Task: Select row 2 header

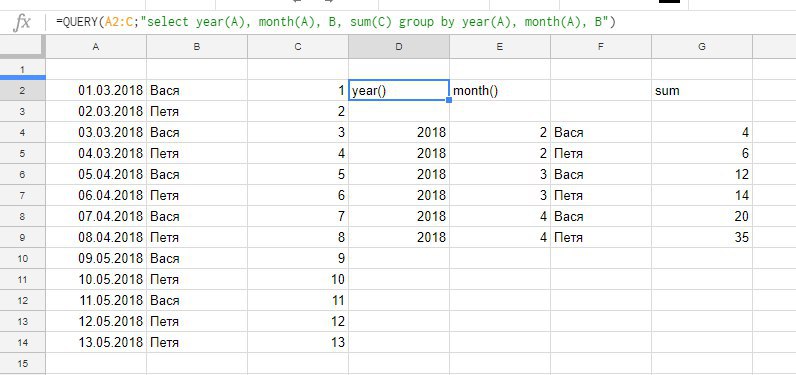Action: (x=22, y=90)
